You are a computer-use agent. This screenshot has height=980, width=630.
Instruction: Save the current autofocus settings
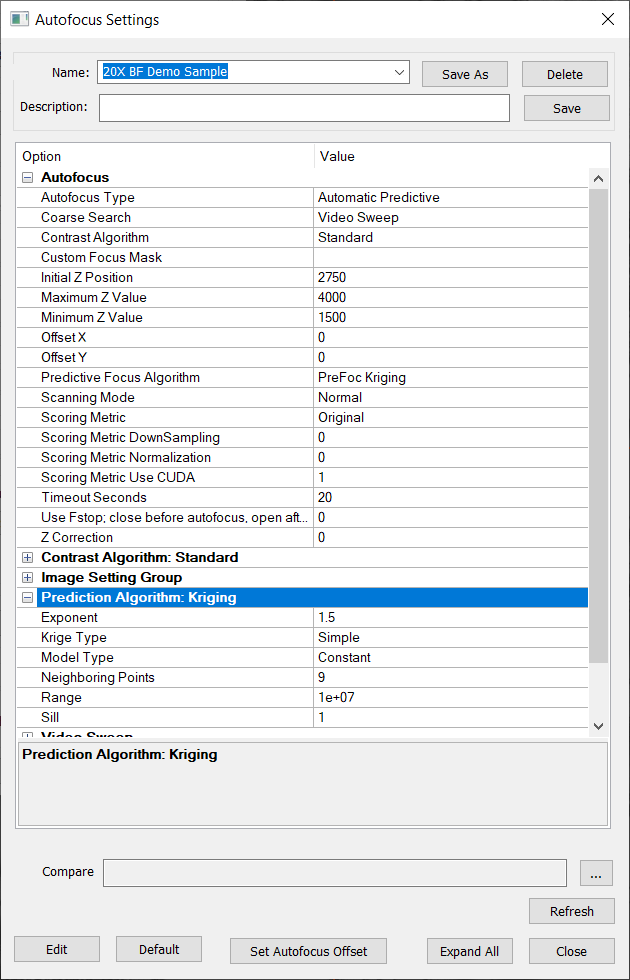pos(566,108)
